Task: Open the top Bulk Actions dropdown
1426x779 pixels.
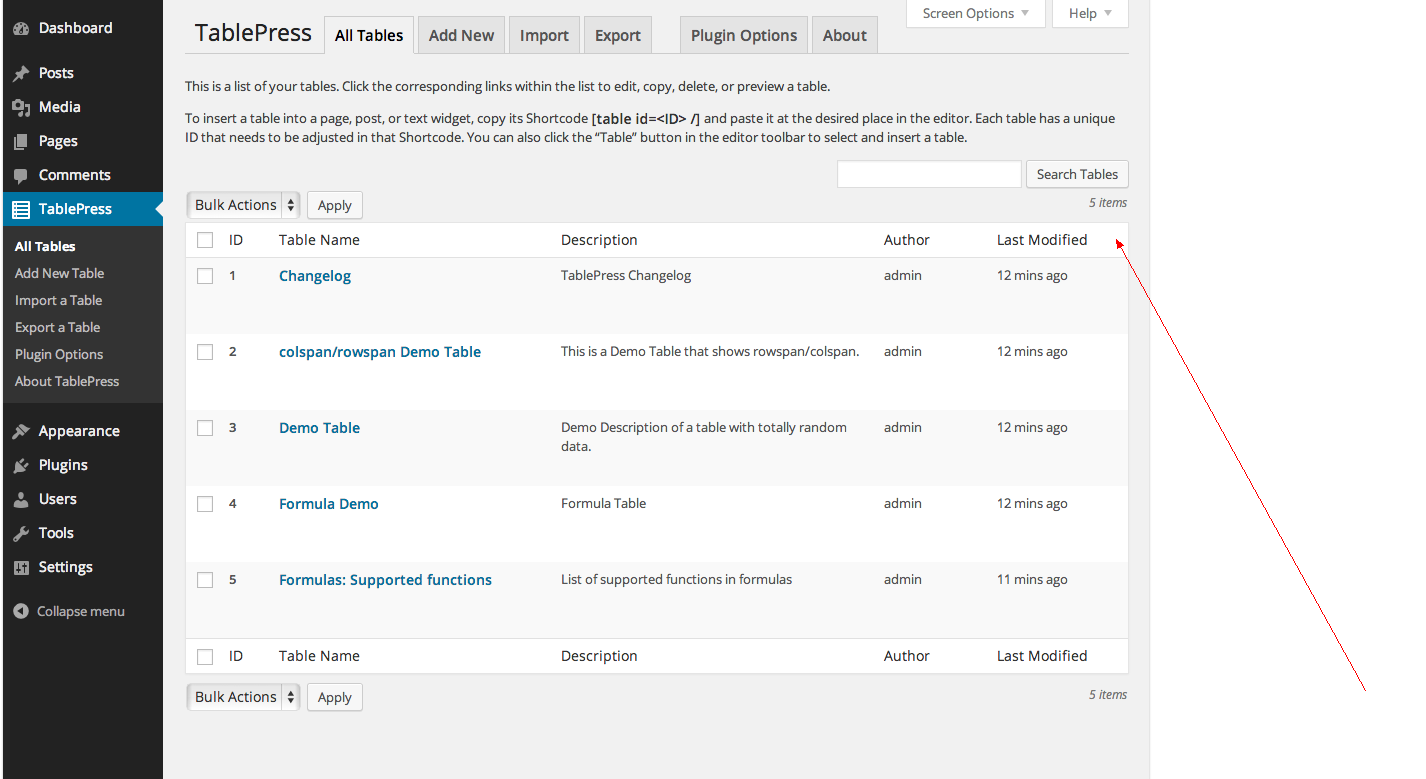Action: (x=243, y=205)
